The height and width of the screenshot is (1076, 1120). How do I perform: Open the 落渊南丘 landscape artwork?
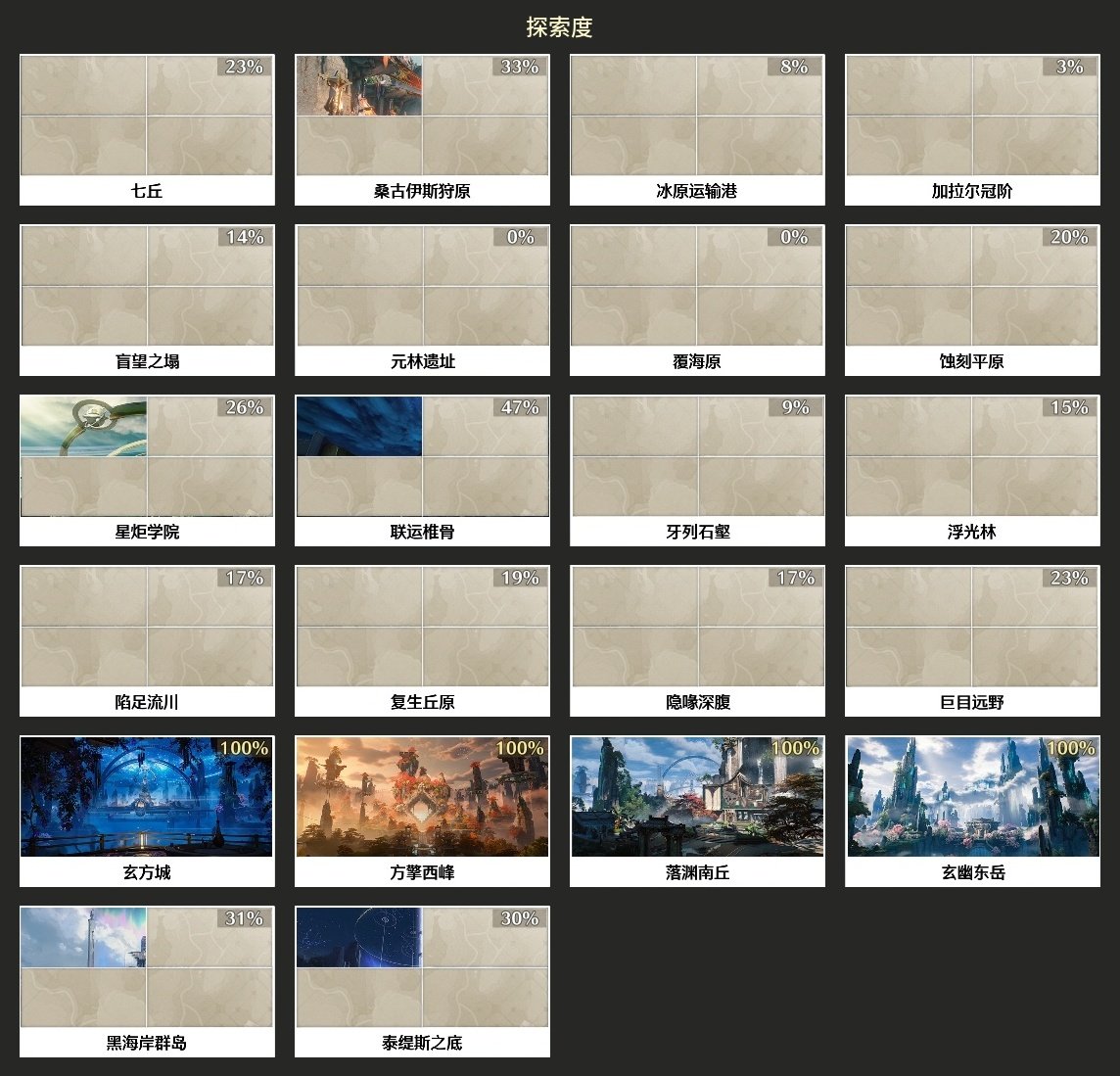[x=697, y=797]
